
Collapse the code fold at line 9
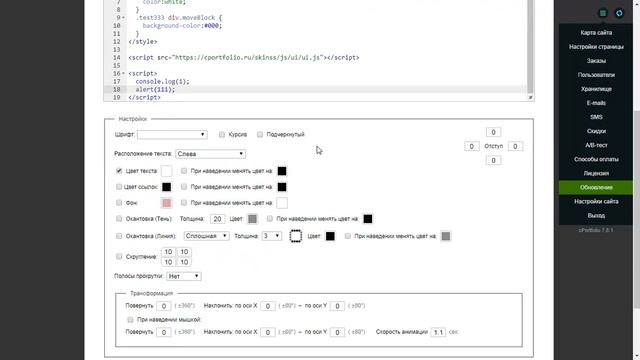point(124,18)
